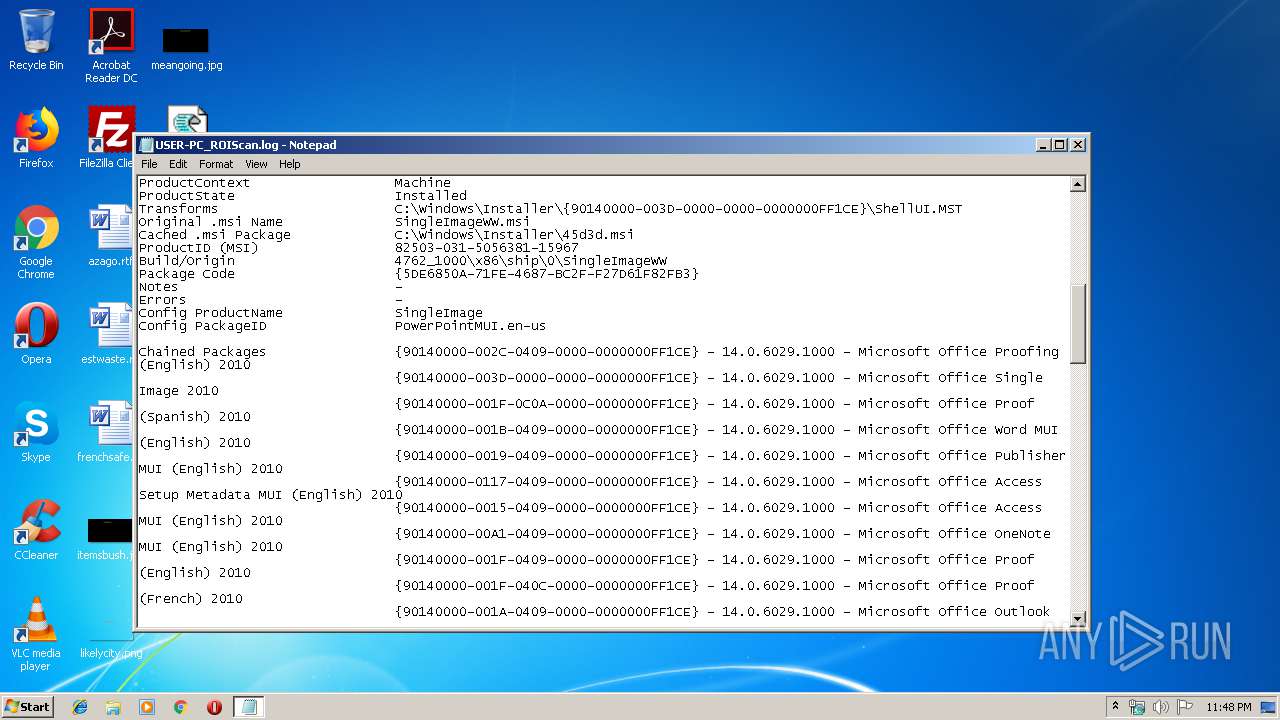Open Chrome from the taskbar
The height and width of the screenshot is (720, 1280).
[180, 707]
